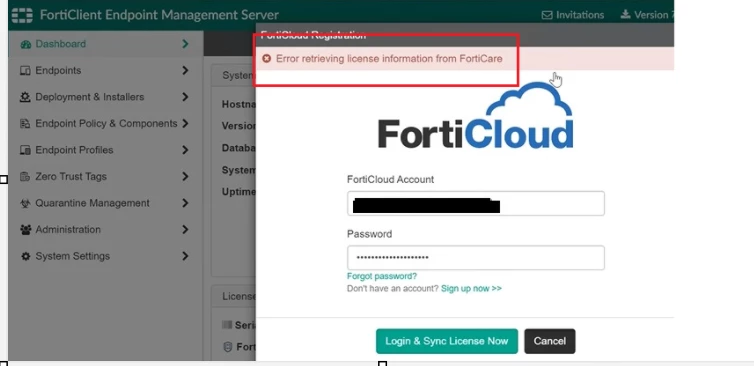This screenshot has width=754, height=366.
Task: Focus the Password input field
Action: [x=476, y=258]
